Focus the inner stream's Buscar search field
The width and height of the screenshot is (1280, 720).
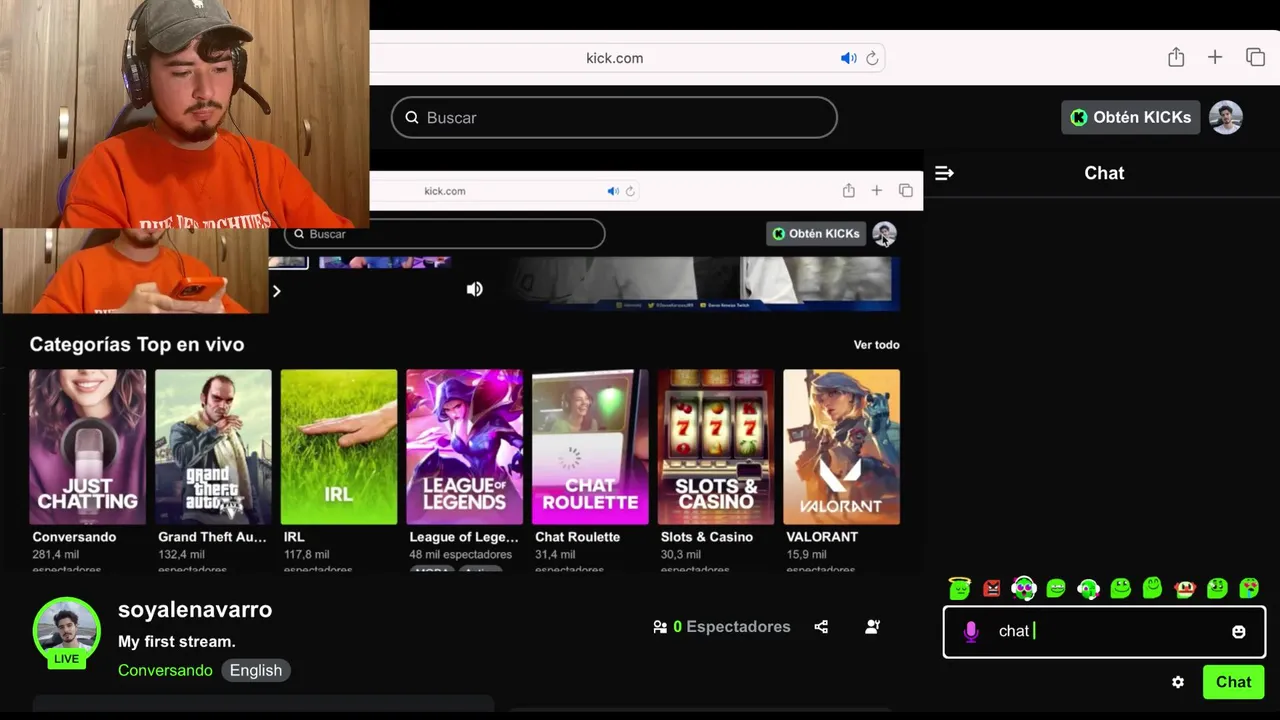click(445, 234)
